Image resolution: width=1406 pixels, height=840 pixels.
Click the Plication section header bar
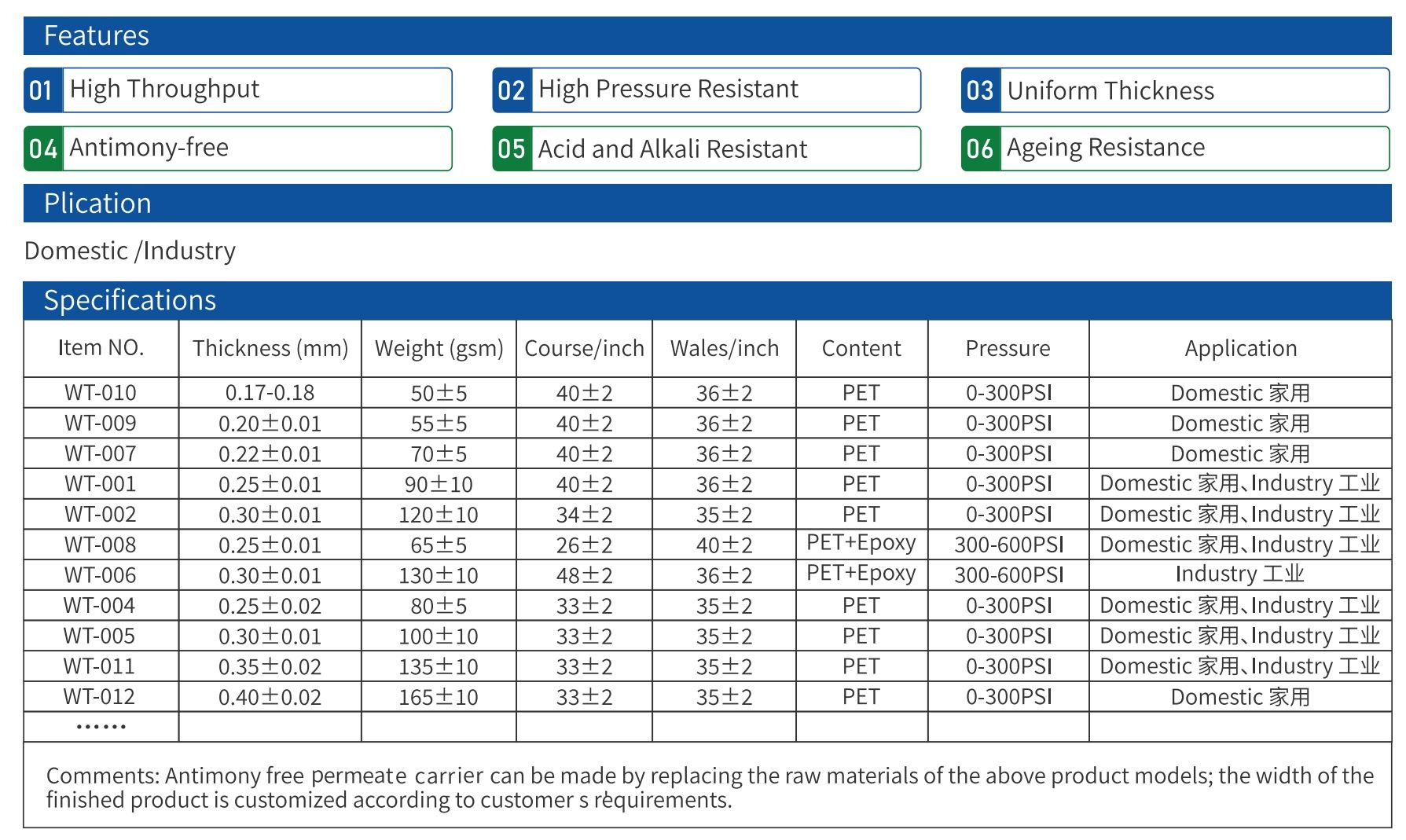click(x=707, y=204)
